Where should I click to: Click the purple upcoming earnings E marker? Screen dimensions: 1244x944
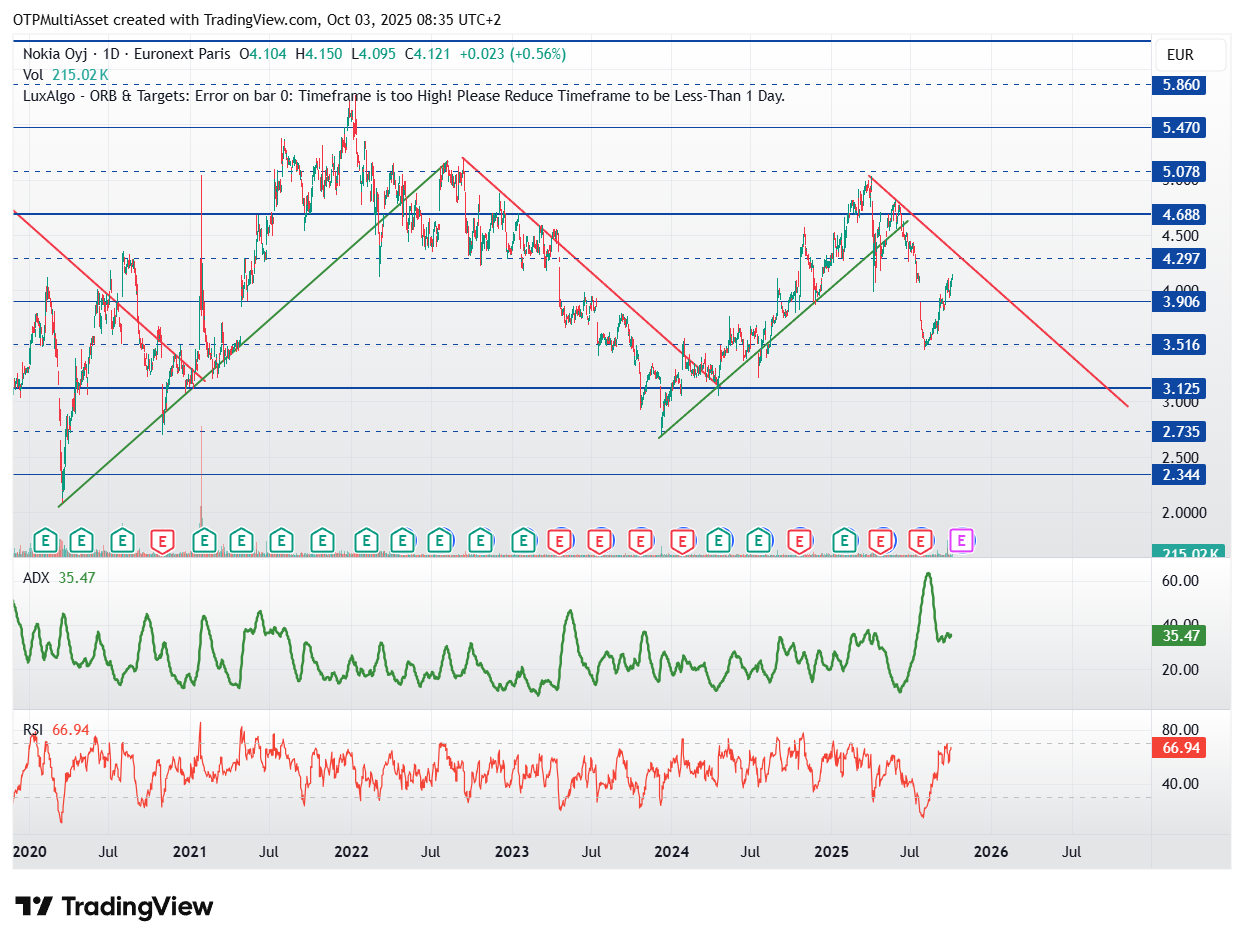(961, 541)
